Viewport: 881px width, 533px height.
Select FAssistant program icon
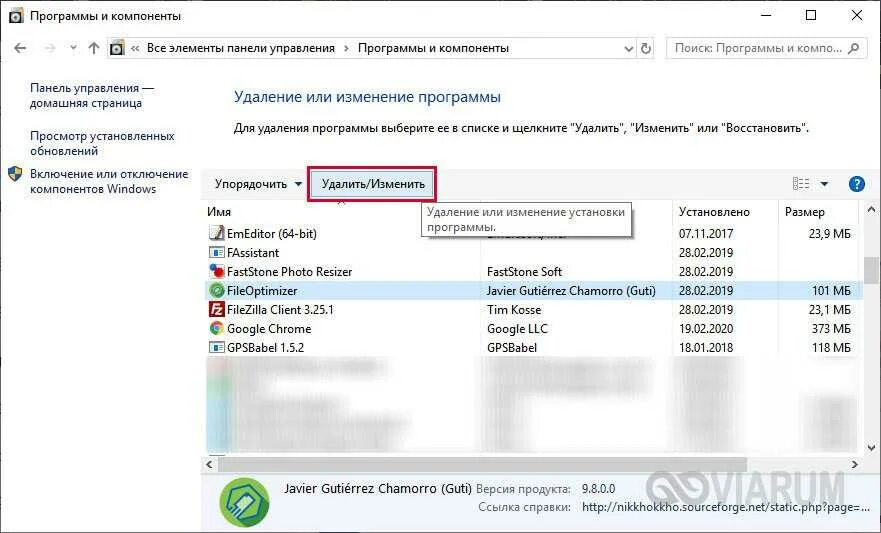(216, 252)
